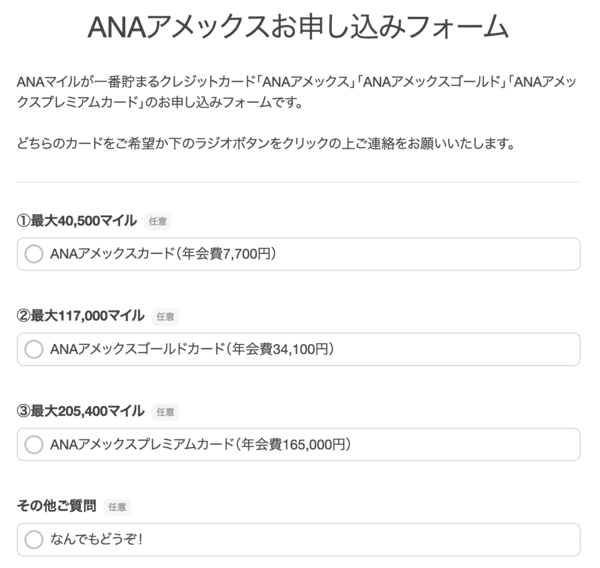This screenshot has height=568, width=600.
Task: Click the instruction sentence starting with どちらのカードをご希望か
Action: (x=266, y=143)
